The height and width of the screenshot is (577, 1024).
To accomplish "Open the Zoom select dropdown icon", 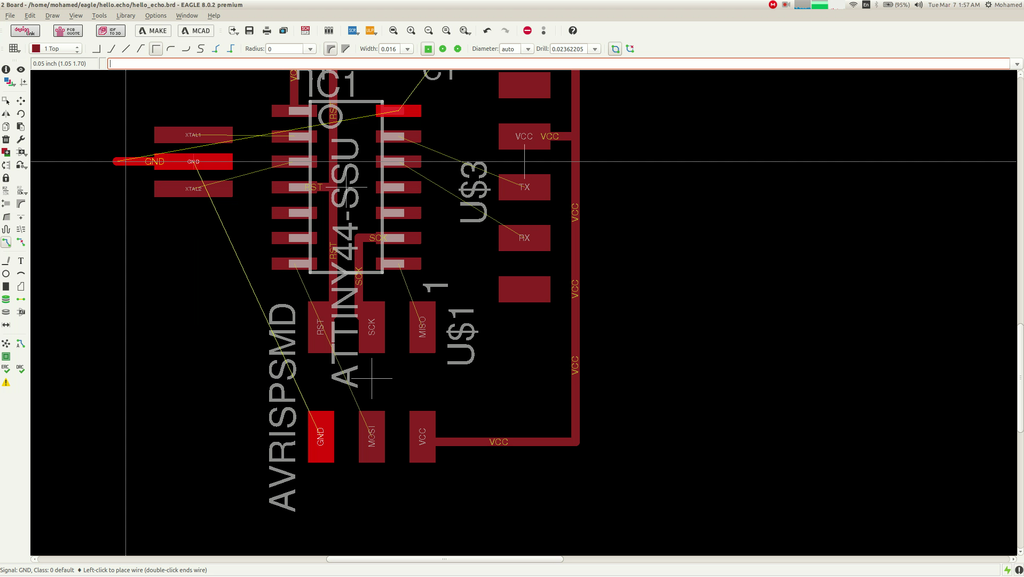I will click(464, 31).
